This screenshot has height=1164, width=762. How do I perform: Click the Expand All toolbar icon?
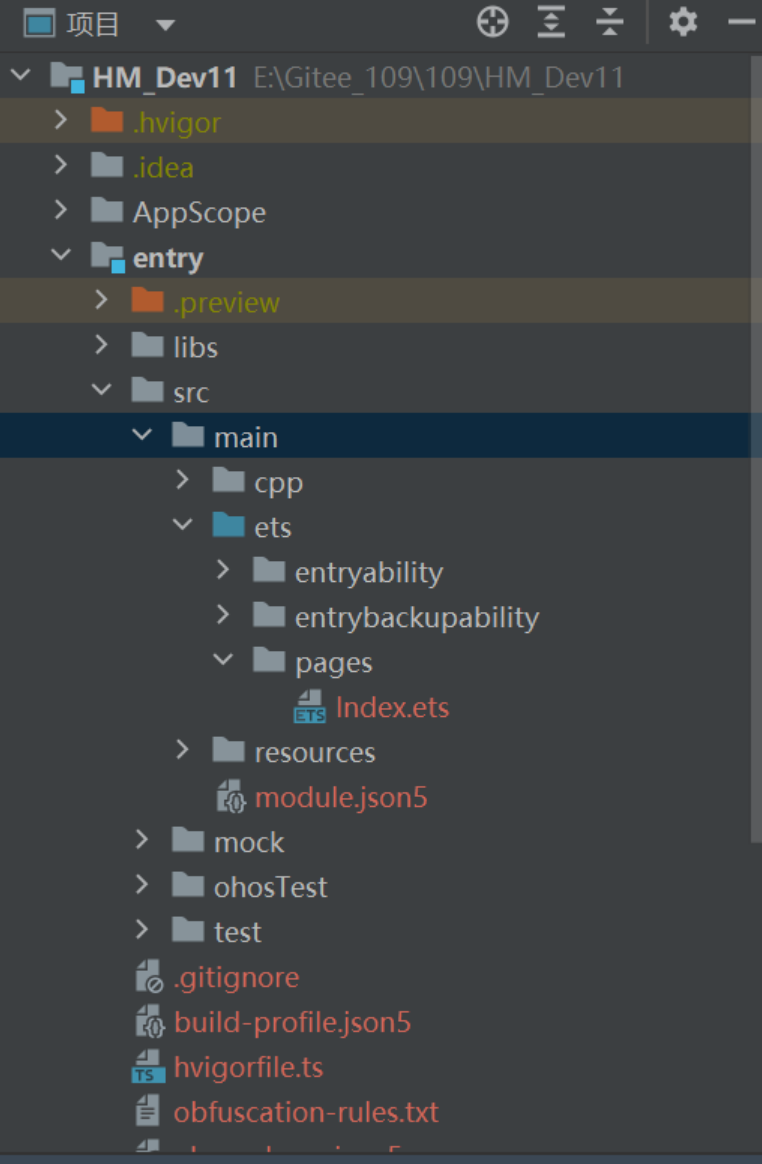pyautogui.click(x=551, y=22)
